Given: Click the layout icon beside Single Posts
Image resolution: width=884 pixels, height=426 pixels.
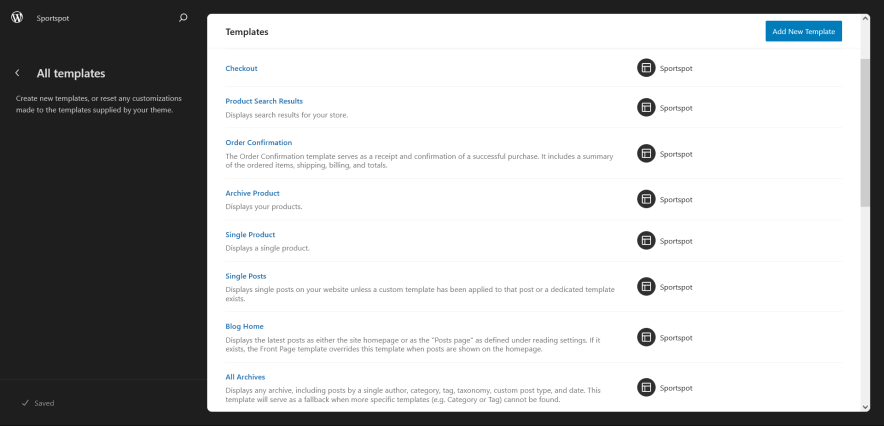Looking at the screenshot, I should 646,287.
